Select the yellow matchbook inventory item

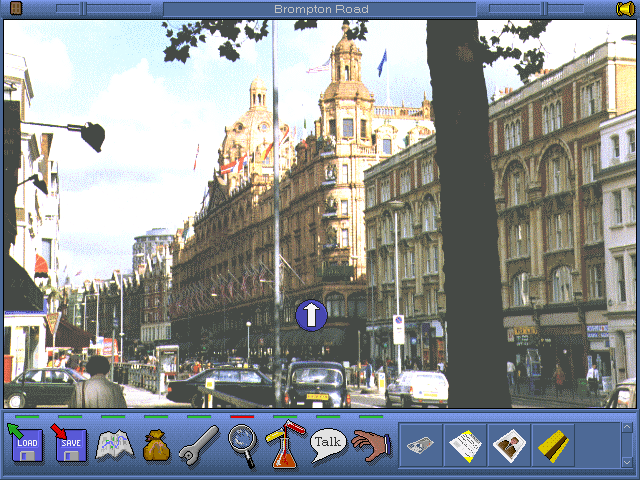click(x=553, y=444)
